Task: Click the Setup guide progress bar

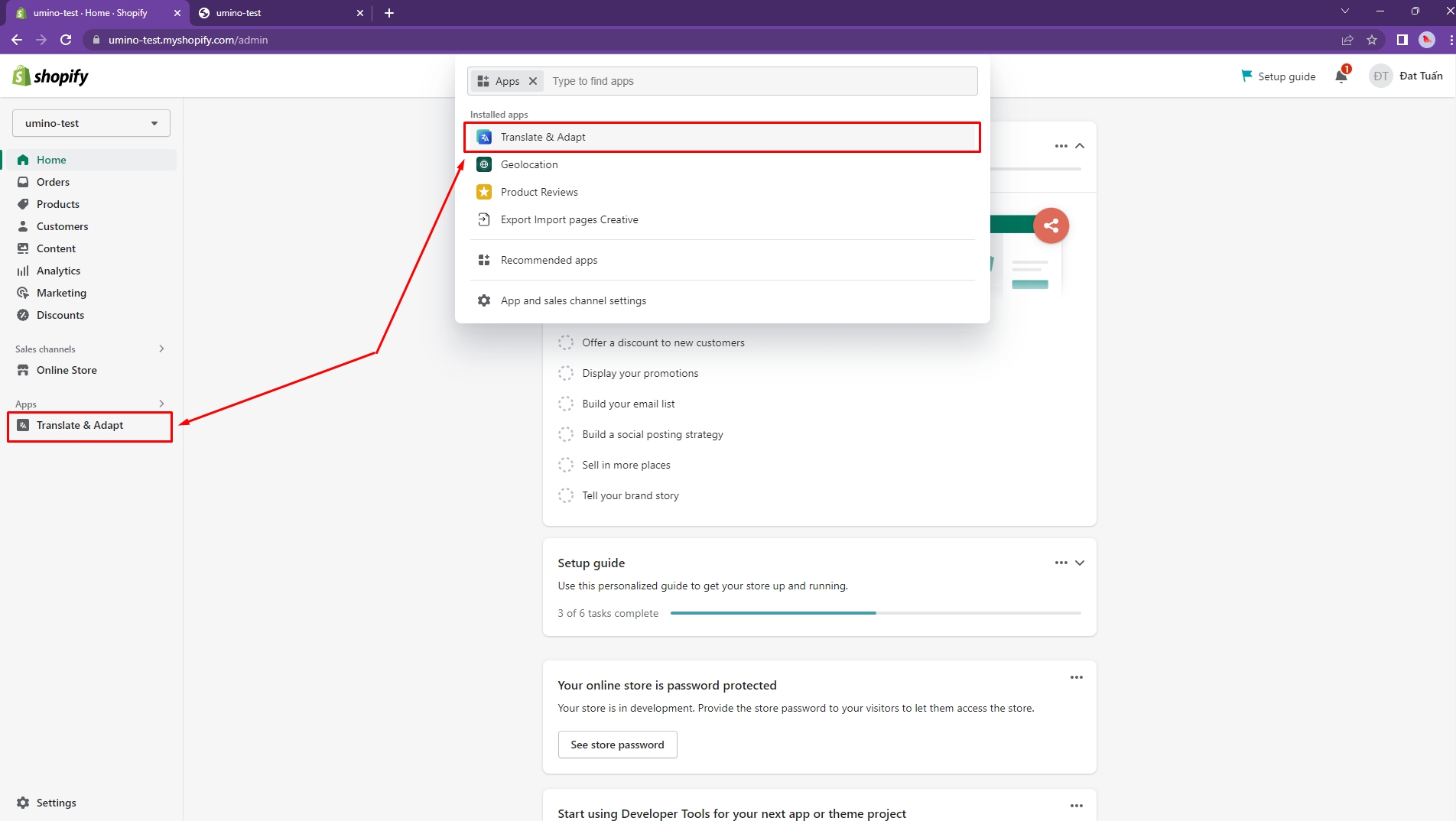Action: [875, 613]
